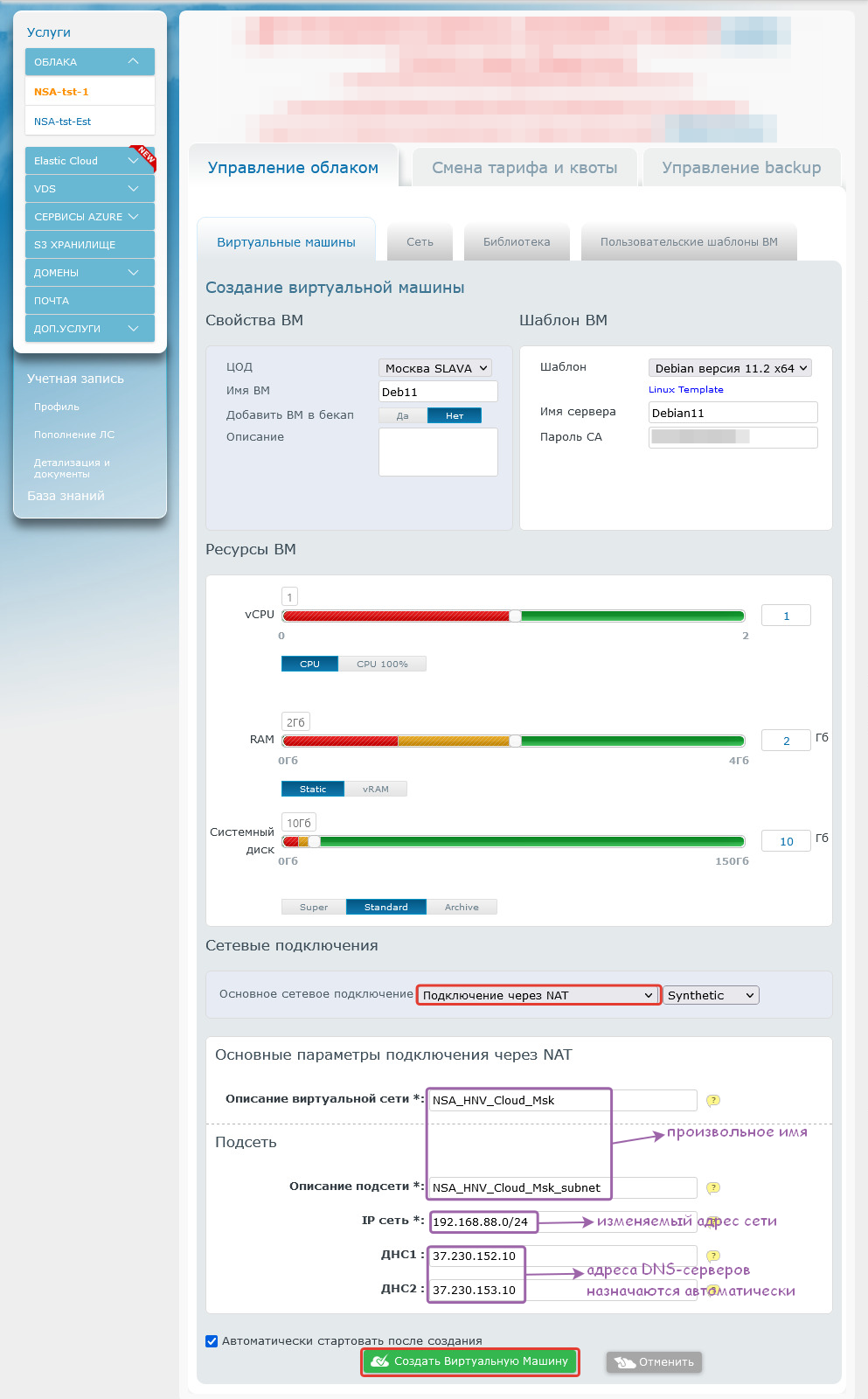
Task: Switch CPU mode to CPU 100%
Action: (x=382, y=664)
